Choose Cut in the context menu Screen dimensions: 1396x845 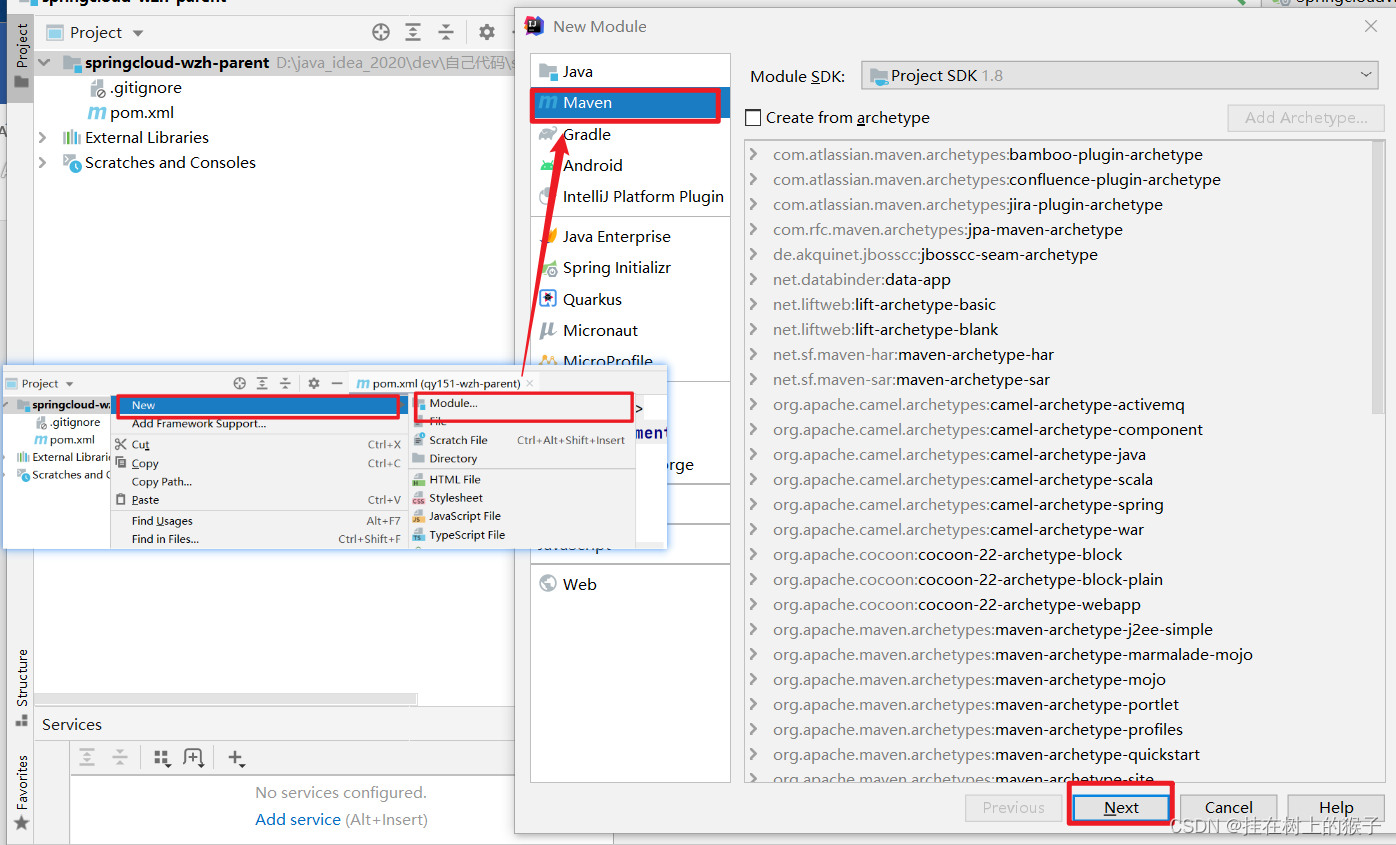258,445
